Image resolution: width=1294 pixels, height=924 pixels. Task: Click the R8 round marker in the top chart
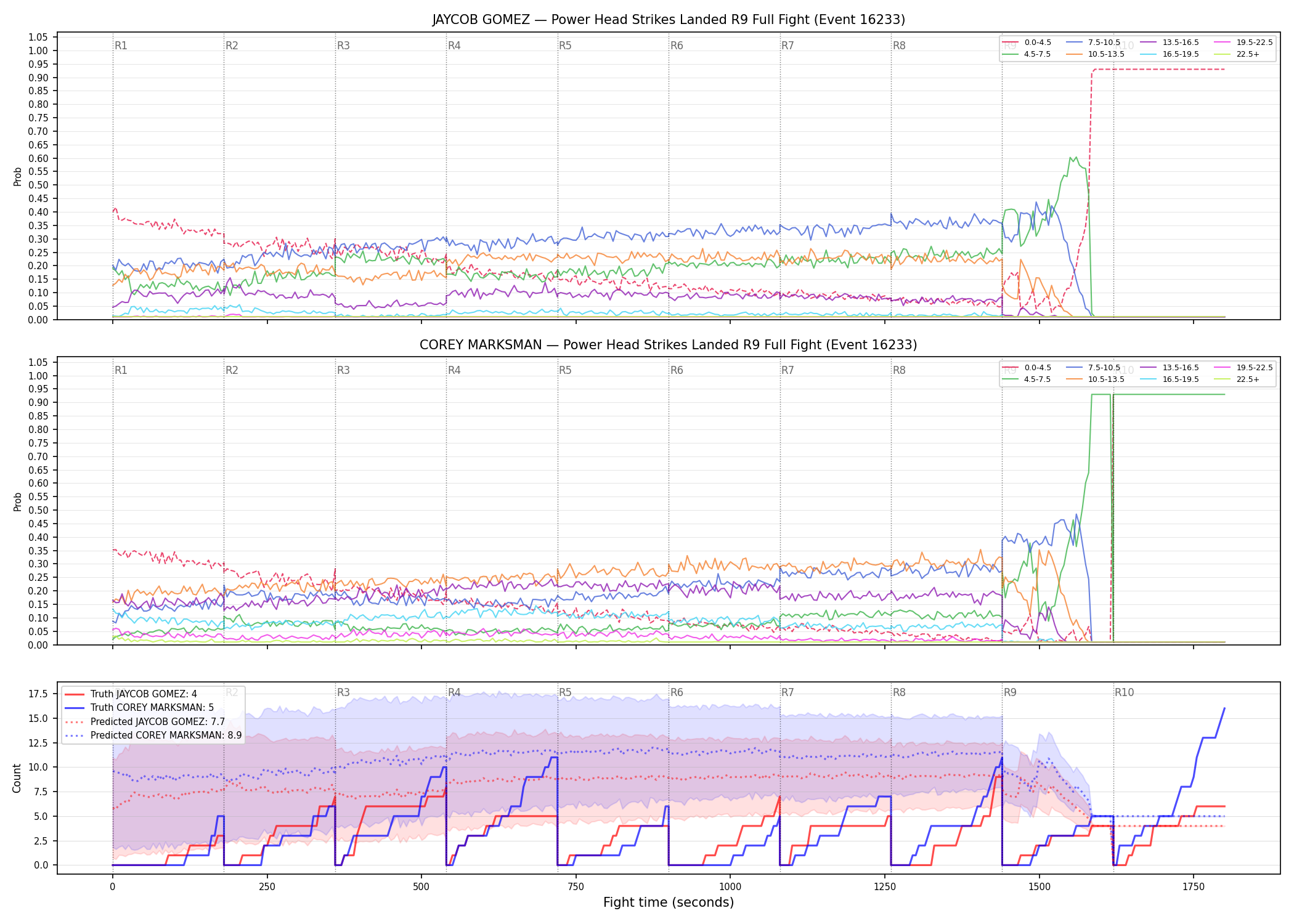tap(899, 46)
